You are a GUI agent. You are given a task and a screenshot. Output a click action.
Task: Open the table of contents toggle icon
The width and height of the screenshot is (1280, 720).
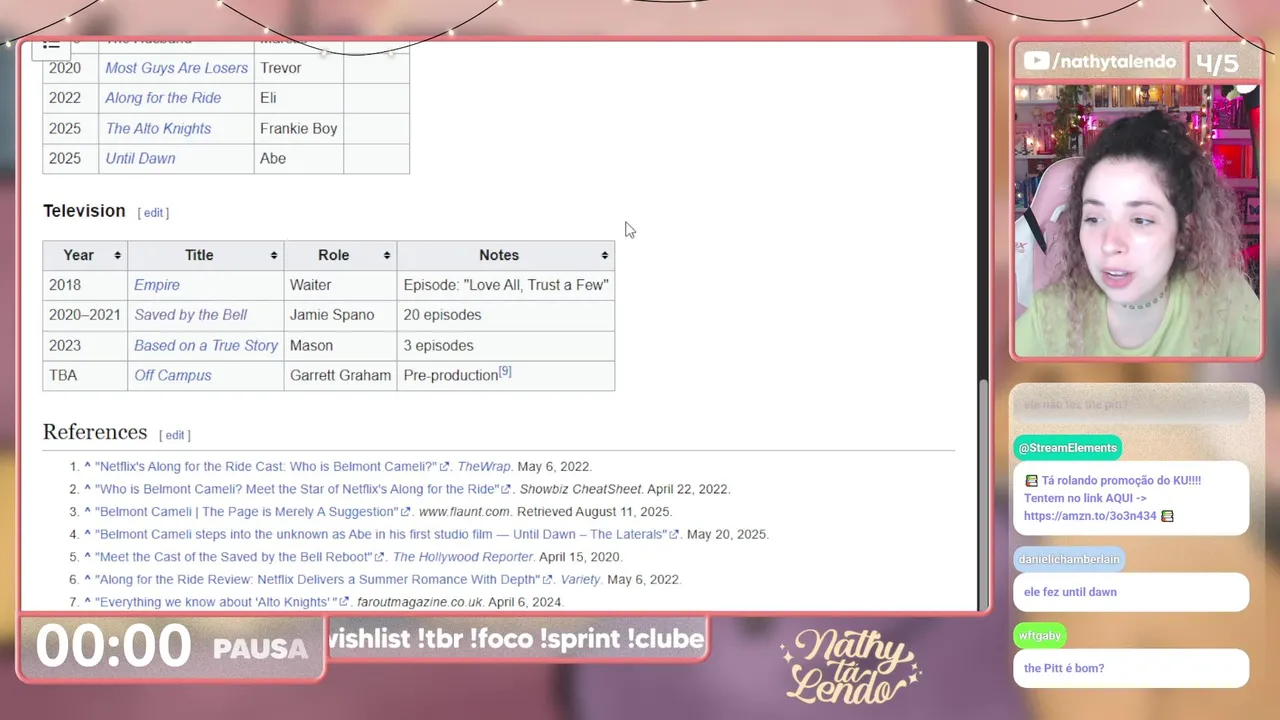coord(51,45)
